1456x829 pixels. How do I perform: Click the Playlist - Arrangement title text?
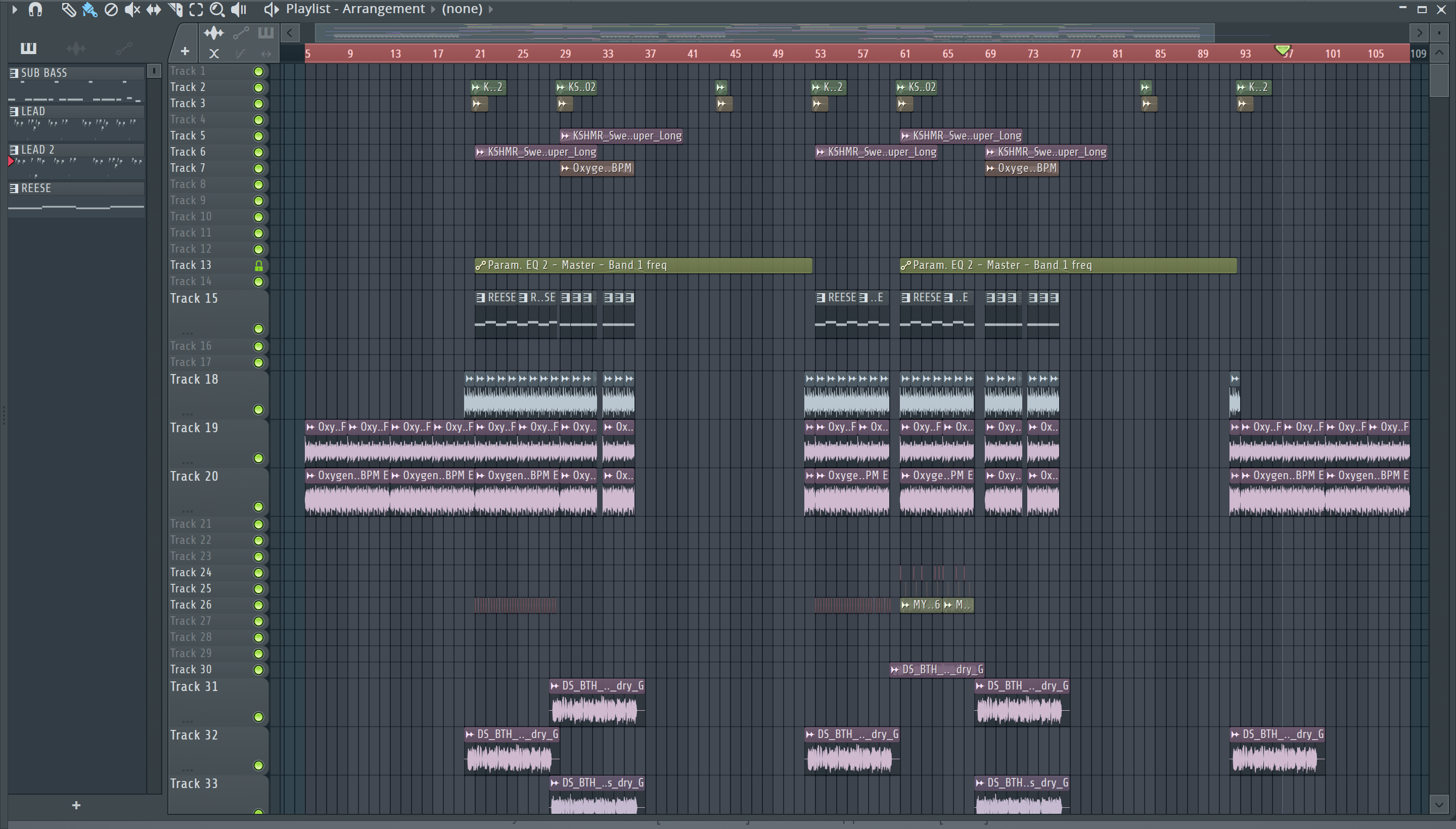click(x=355, y=9)
